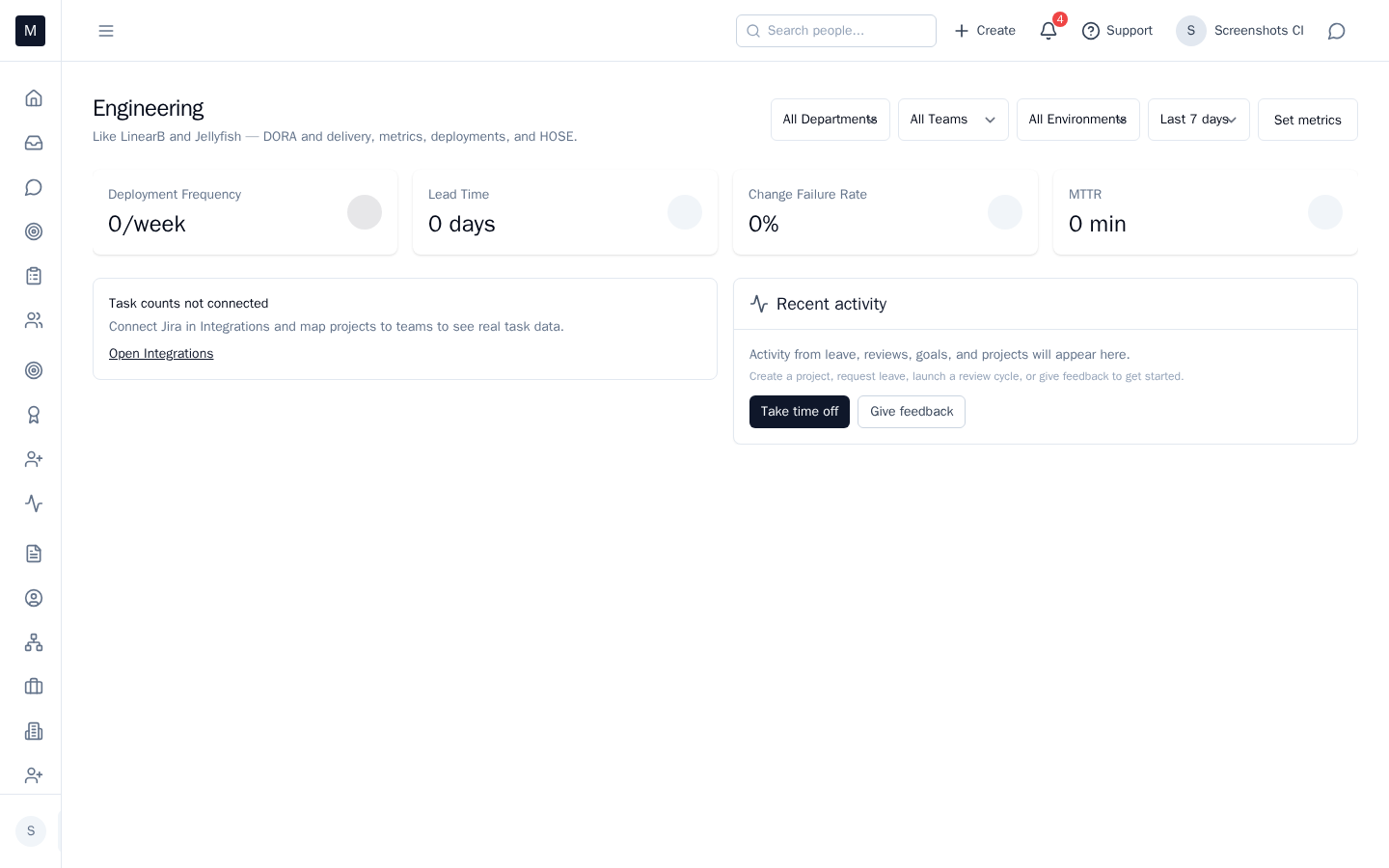Expand the All Teams dropdown
Viewport: 1389px width, 868px height.
[952, 120]
